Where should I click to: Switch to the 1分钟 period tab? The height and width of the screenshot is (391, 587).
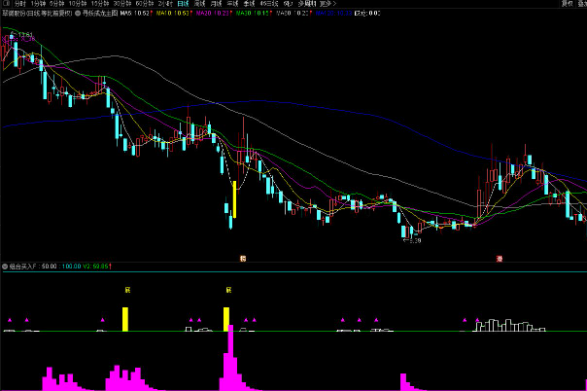pos(38,4)
